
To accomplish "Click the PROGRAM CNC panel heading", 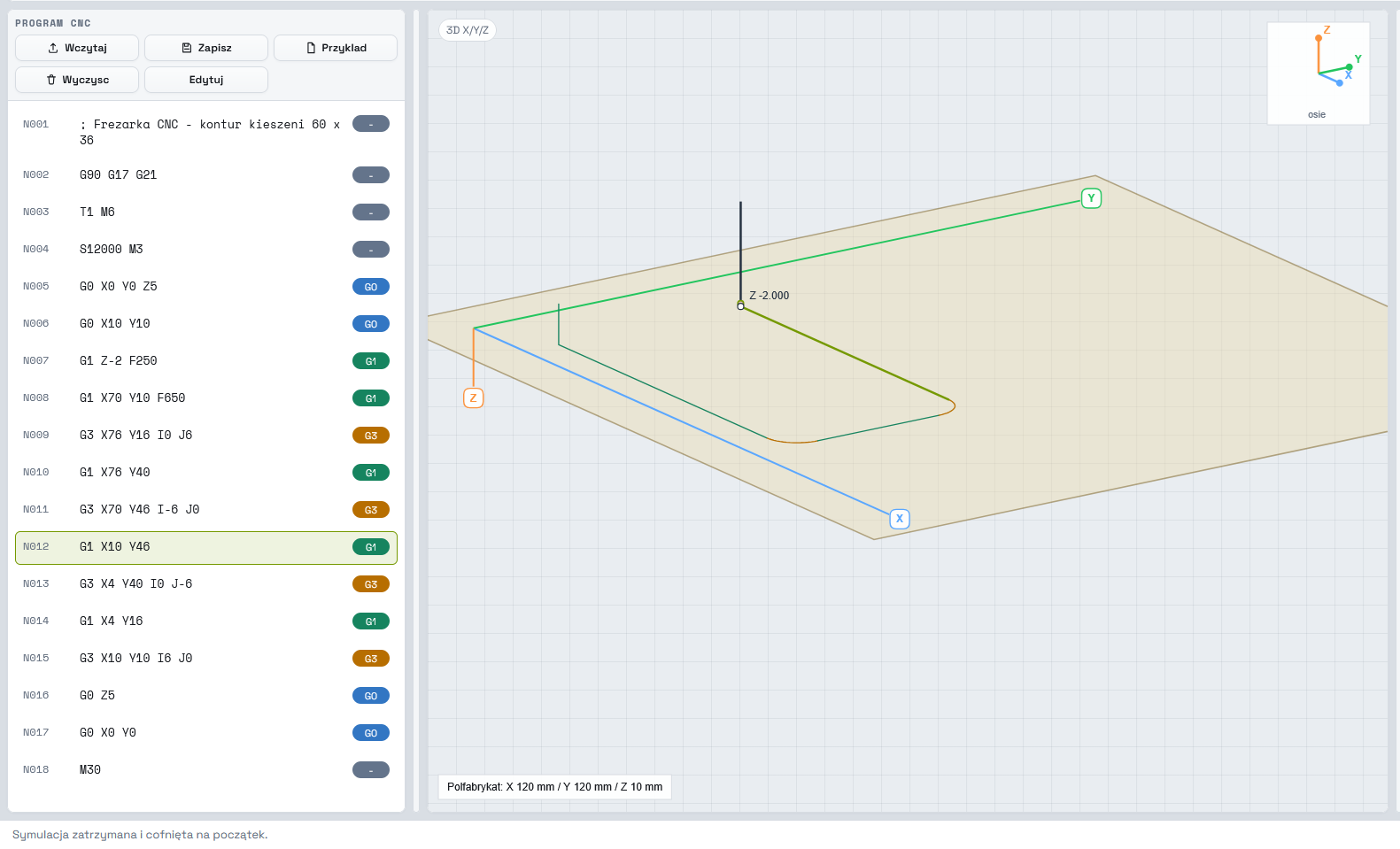I will [53, 23].
